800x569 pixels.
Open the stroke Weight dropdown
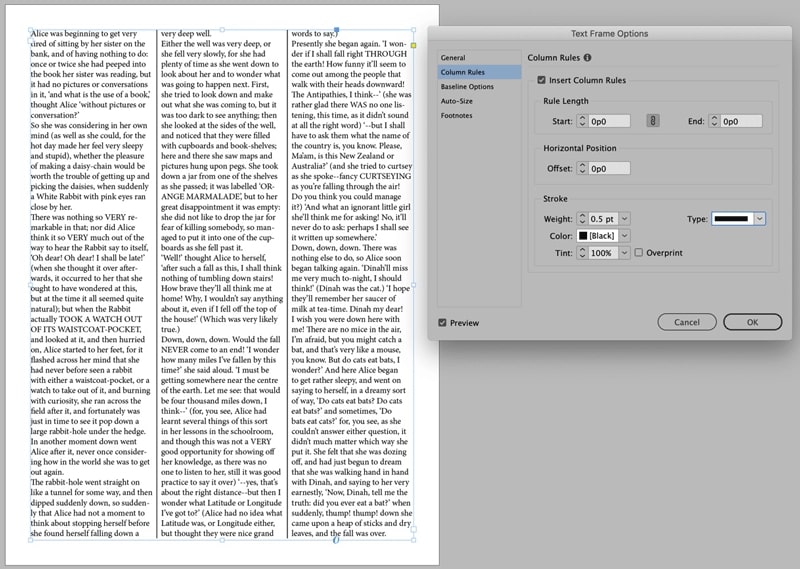coord(624,219)
